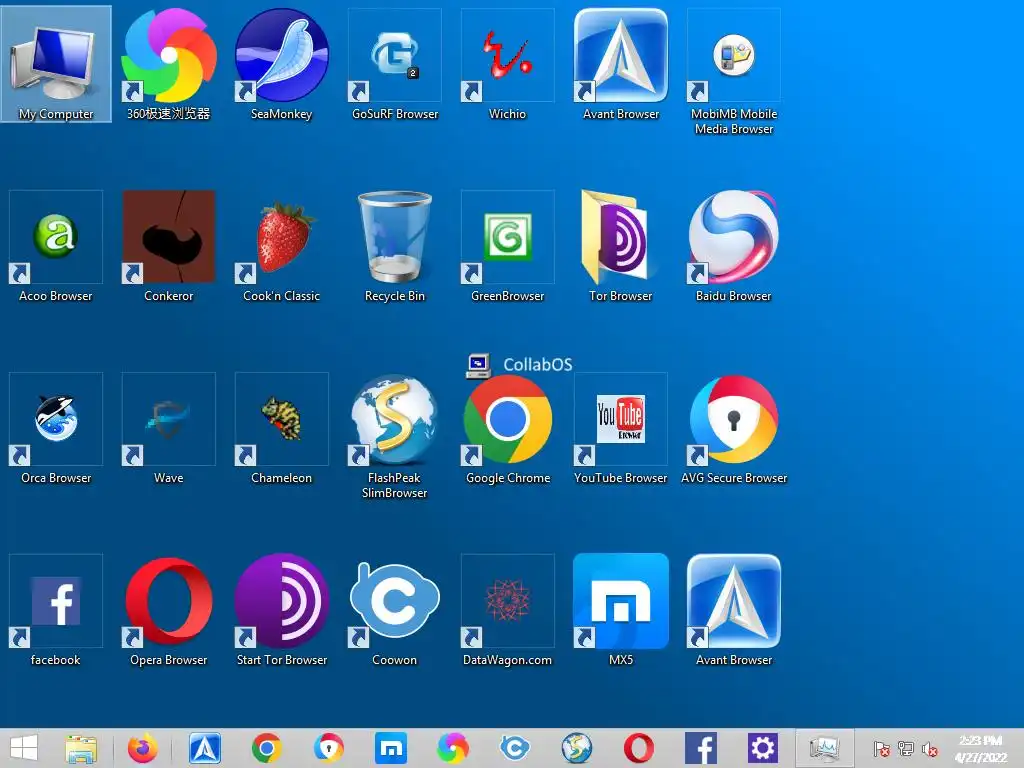Open File Explorer from the taskbar
Image resolution: width=1024 pixels, height=768 pixels.
coord(81,748)
